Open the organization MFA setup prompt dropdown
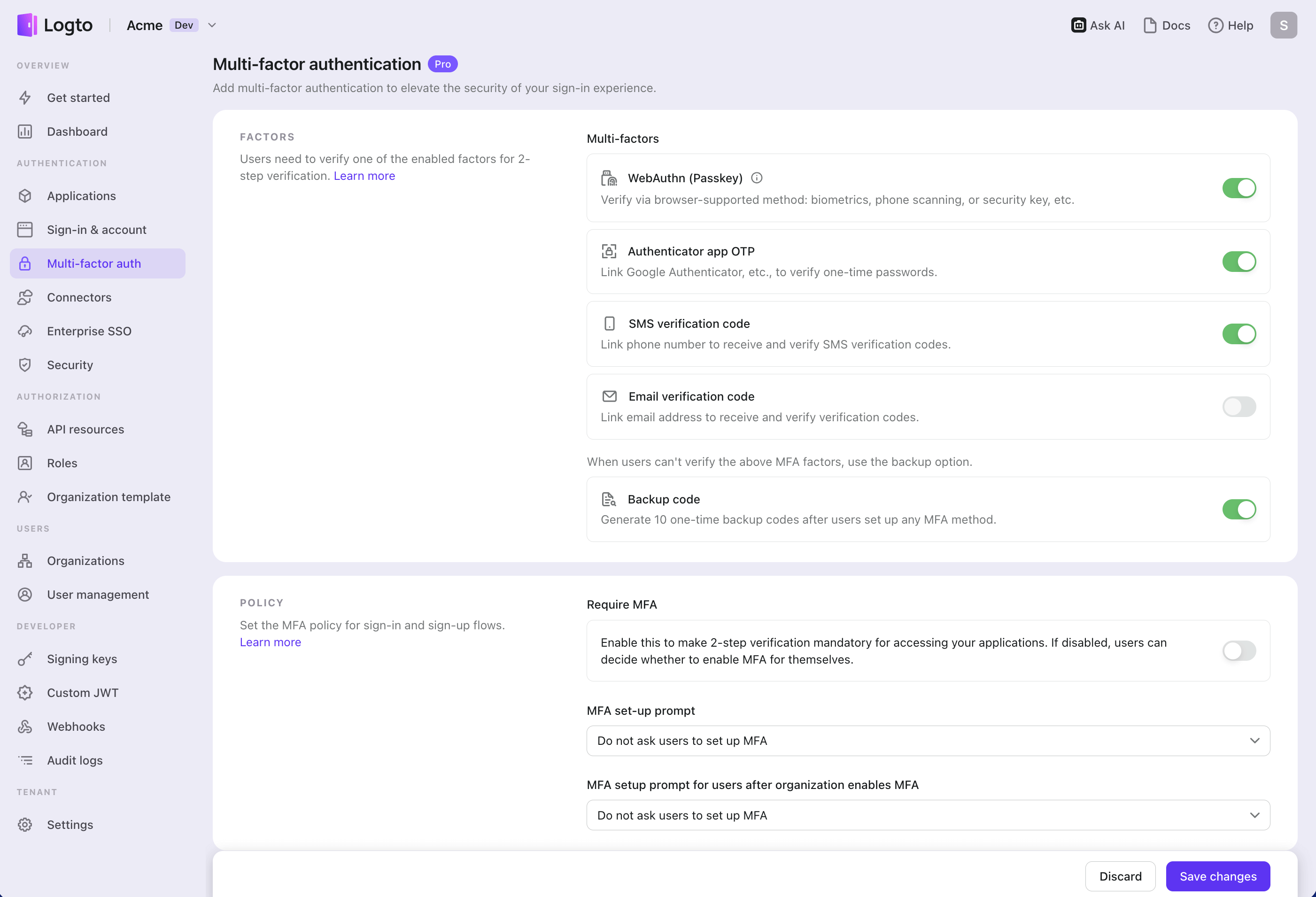Viewport: 1316px width, 897px height. click(x=928, y=815)
